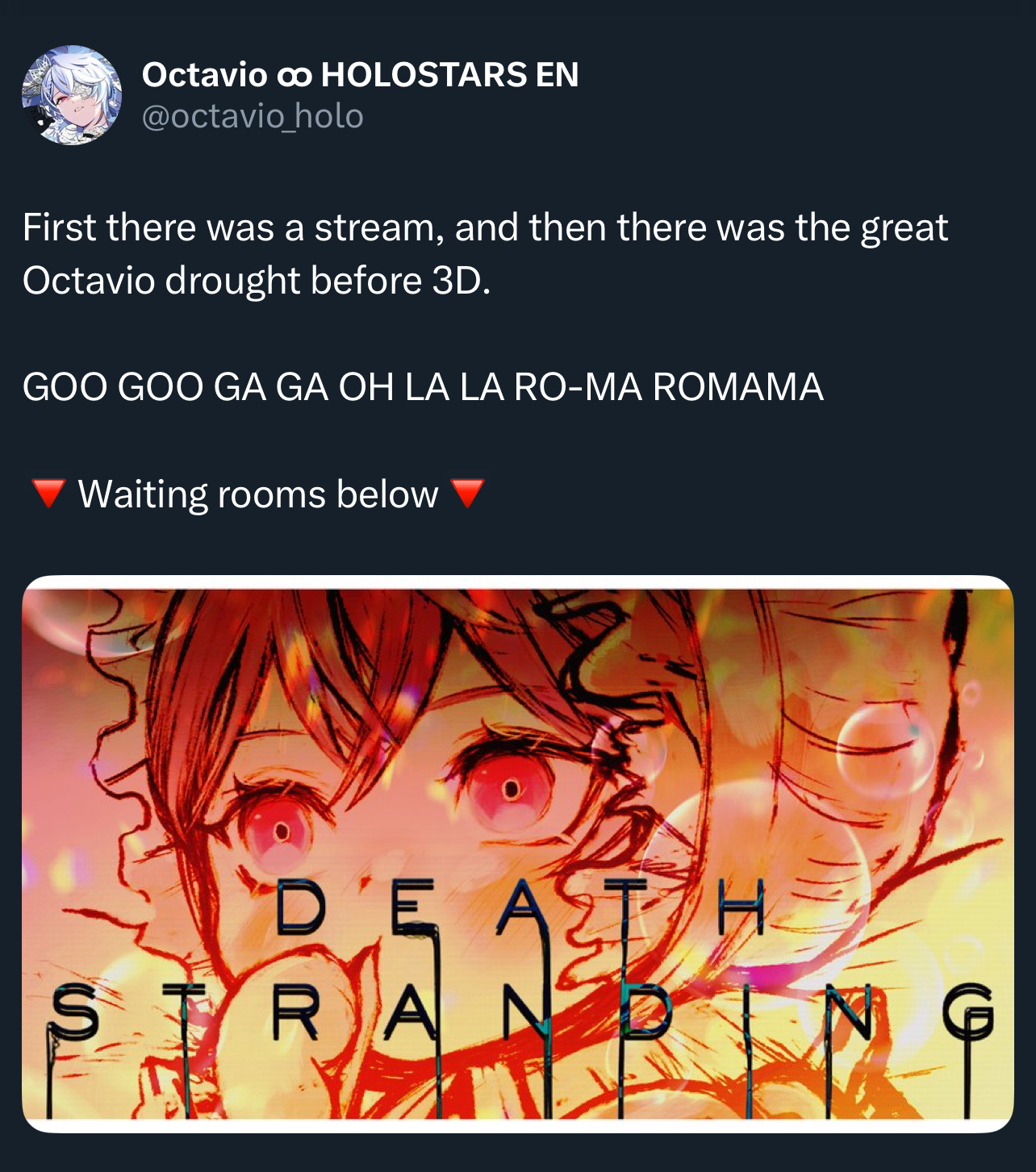
Task: Click the HOLOSTARS EN text in header
Action: tap(449, 75)
